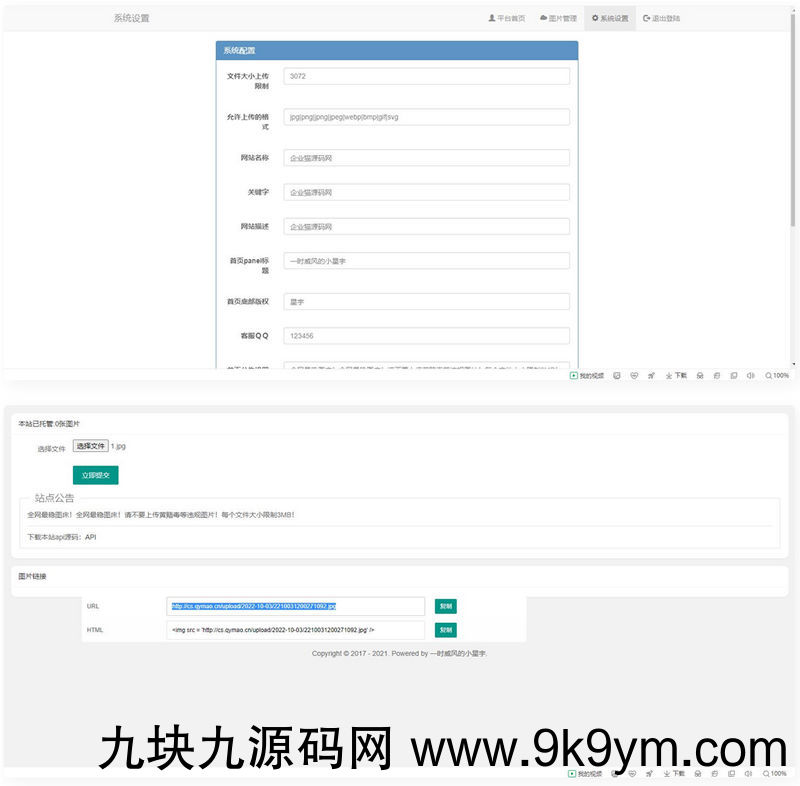Click the highlighted image URL text field
Screen dimensions: 800x786
click(295, 606)
